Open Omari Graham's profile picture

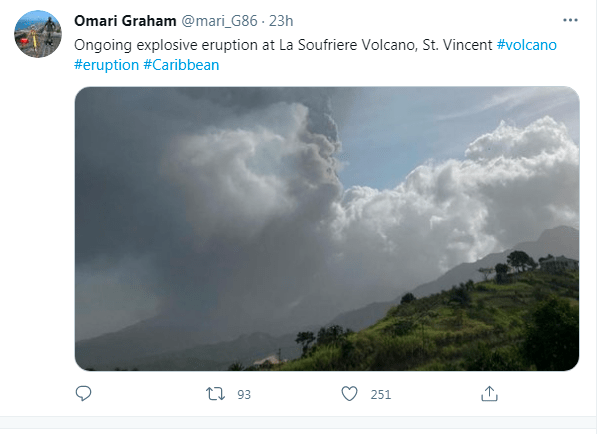click(37, 34)
